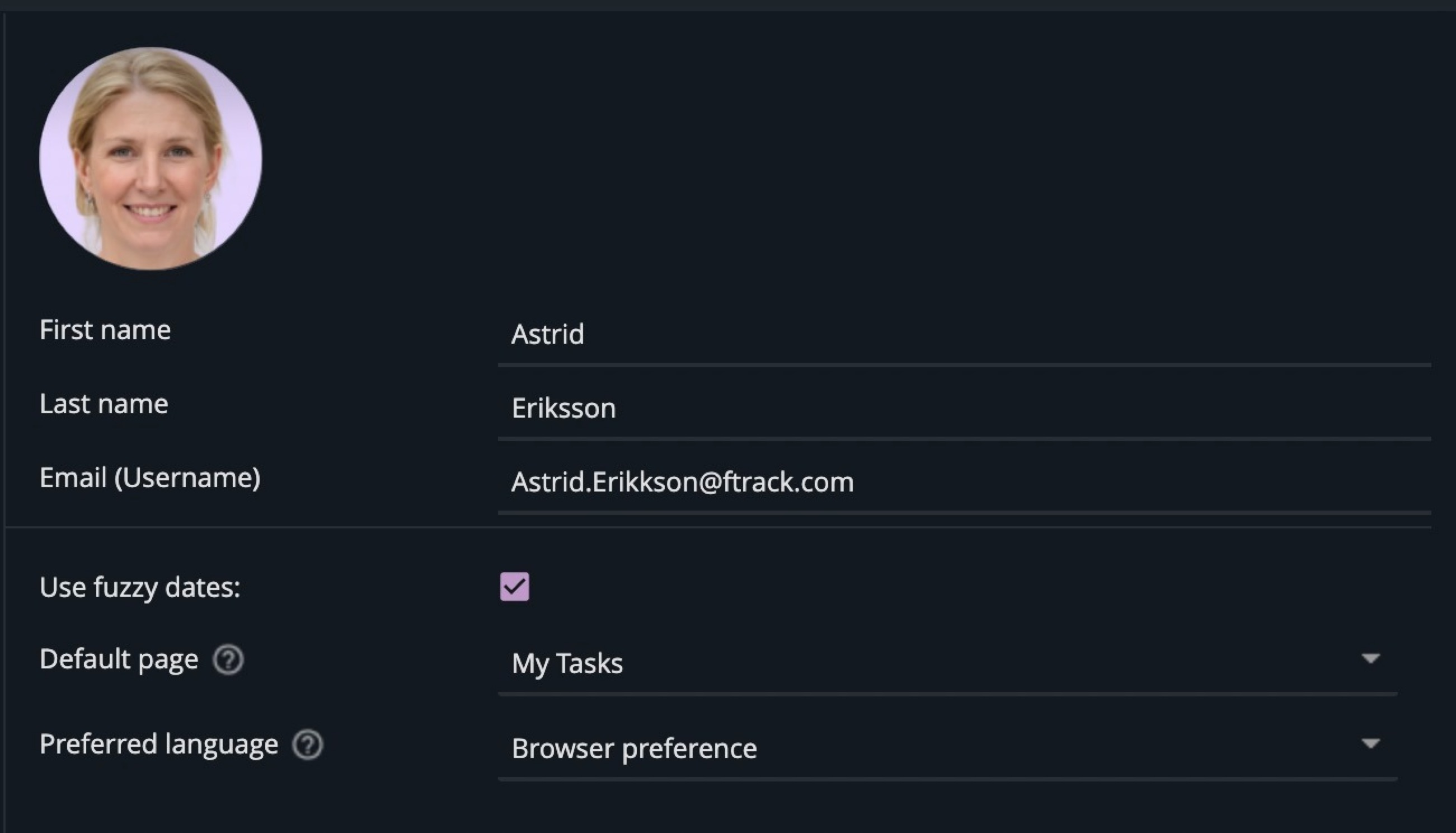
Task: Click the Default page dropdown arrow
Action: pyautogui.click(x=1370, y=658)
